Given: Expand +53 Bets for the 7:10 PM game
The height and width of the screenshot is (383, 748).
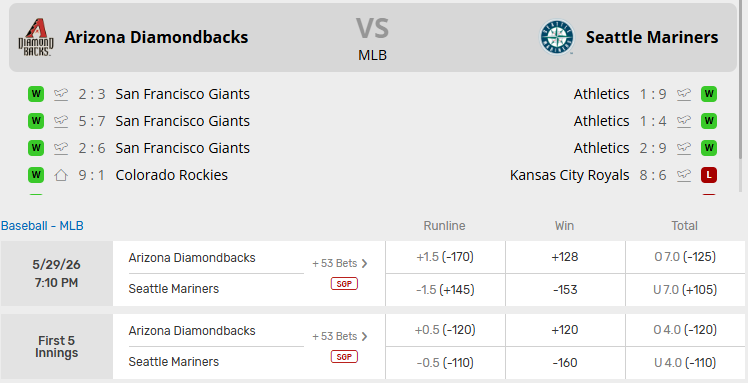Looking at the screenshot, I should point(340,263).
